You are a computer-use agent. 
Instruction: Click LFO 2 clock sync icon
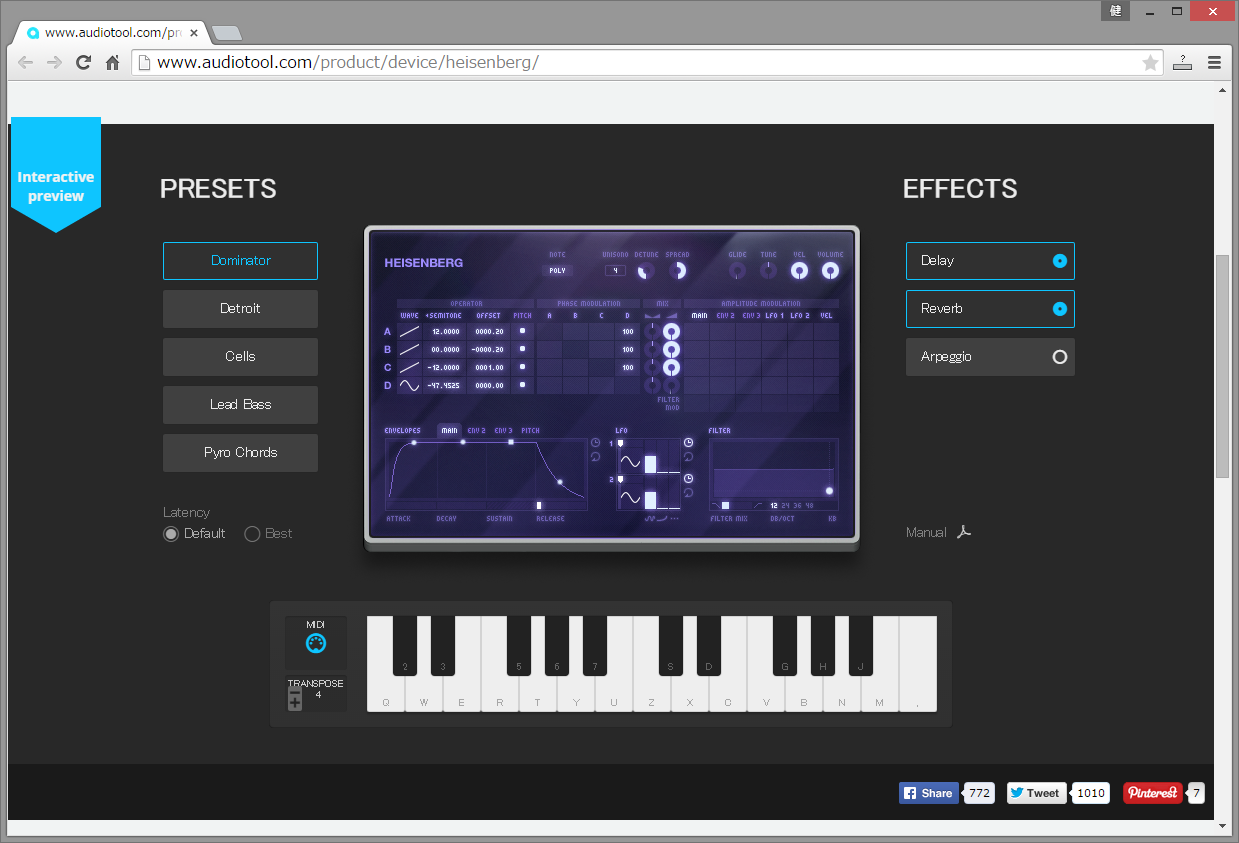(688, 478)
